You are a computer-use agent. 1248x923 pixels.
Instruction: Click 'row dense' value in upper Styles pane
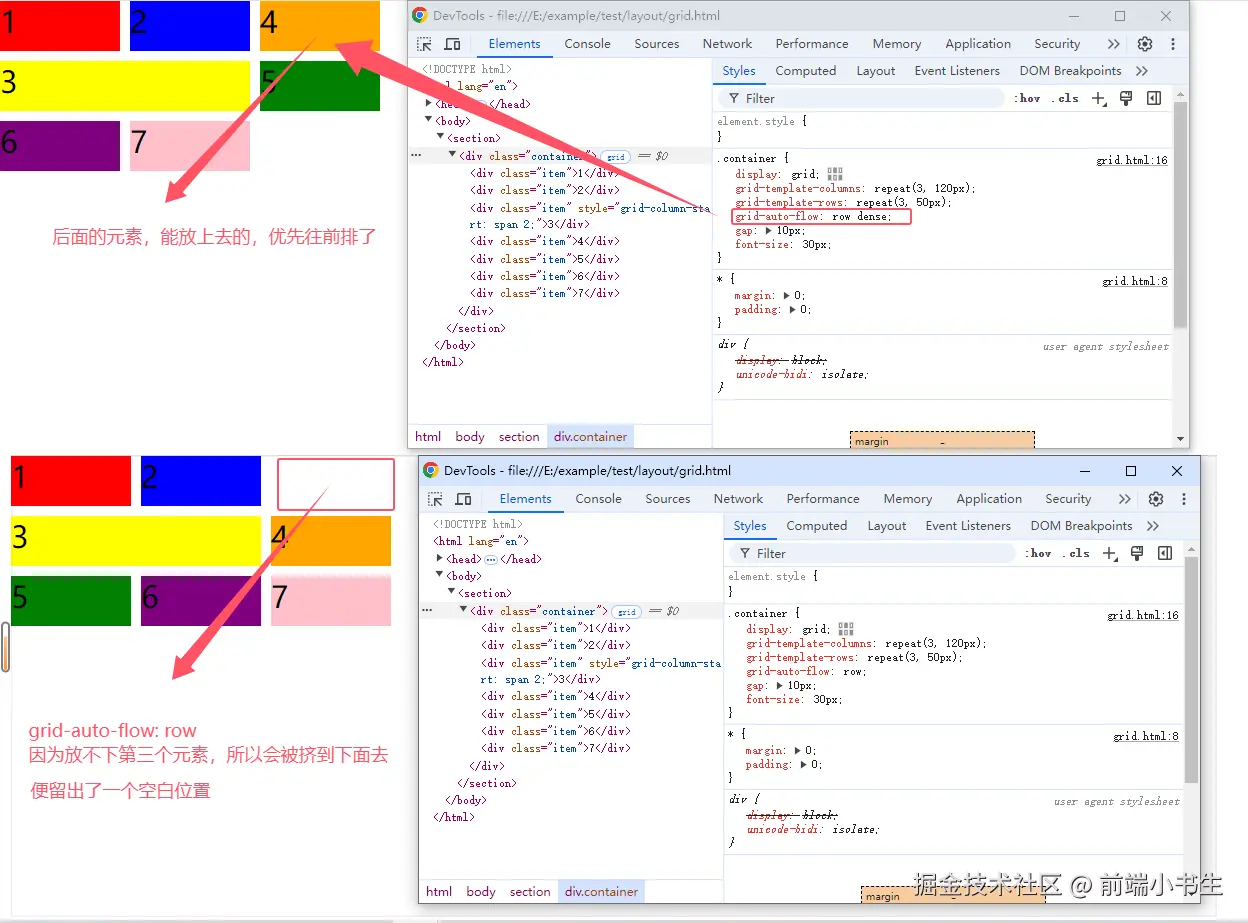point(860,217)
